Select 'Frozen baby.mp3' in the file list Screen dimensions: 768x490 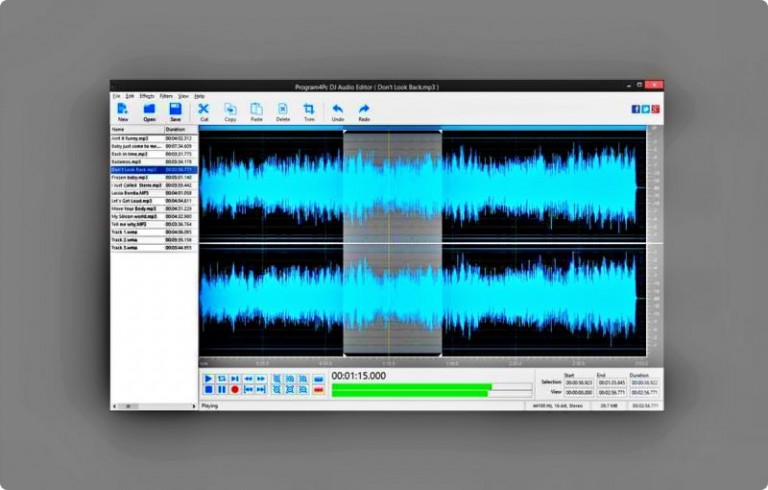tap(154, 177)
